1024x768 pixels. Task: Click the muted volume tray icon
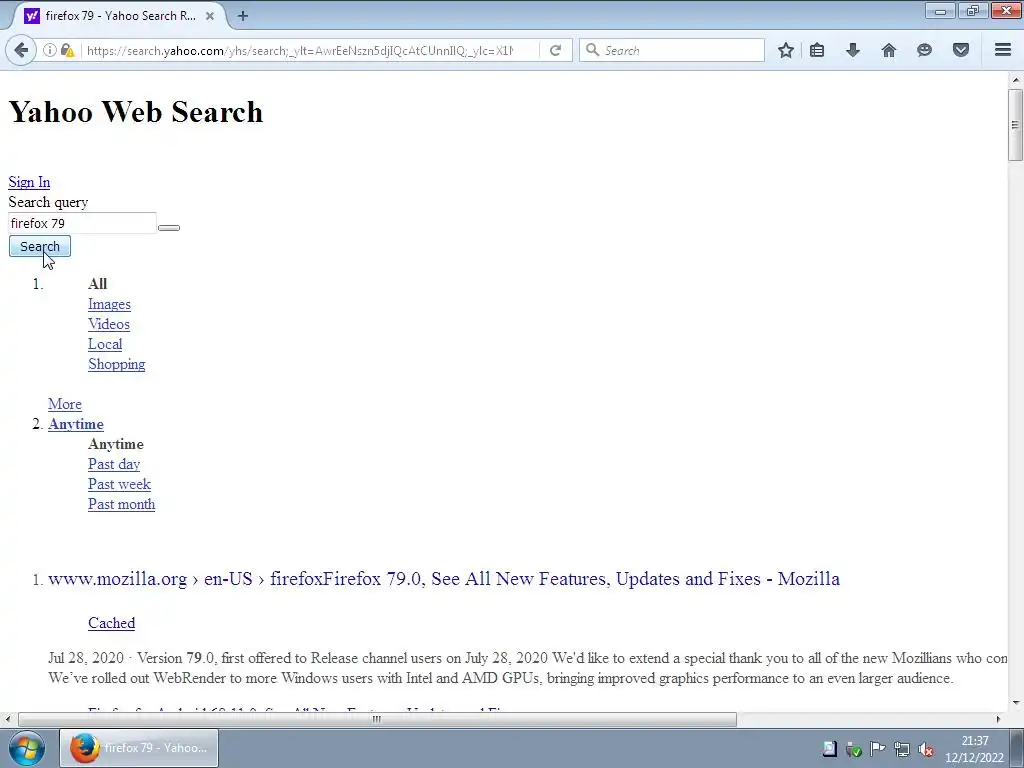coord(925,749)
